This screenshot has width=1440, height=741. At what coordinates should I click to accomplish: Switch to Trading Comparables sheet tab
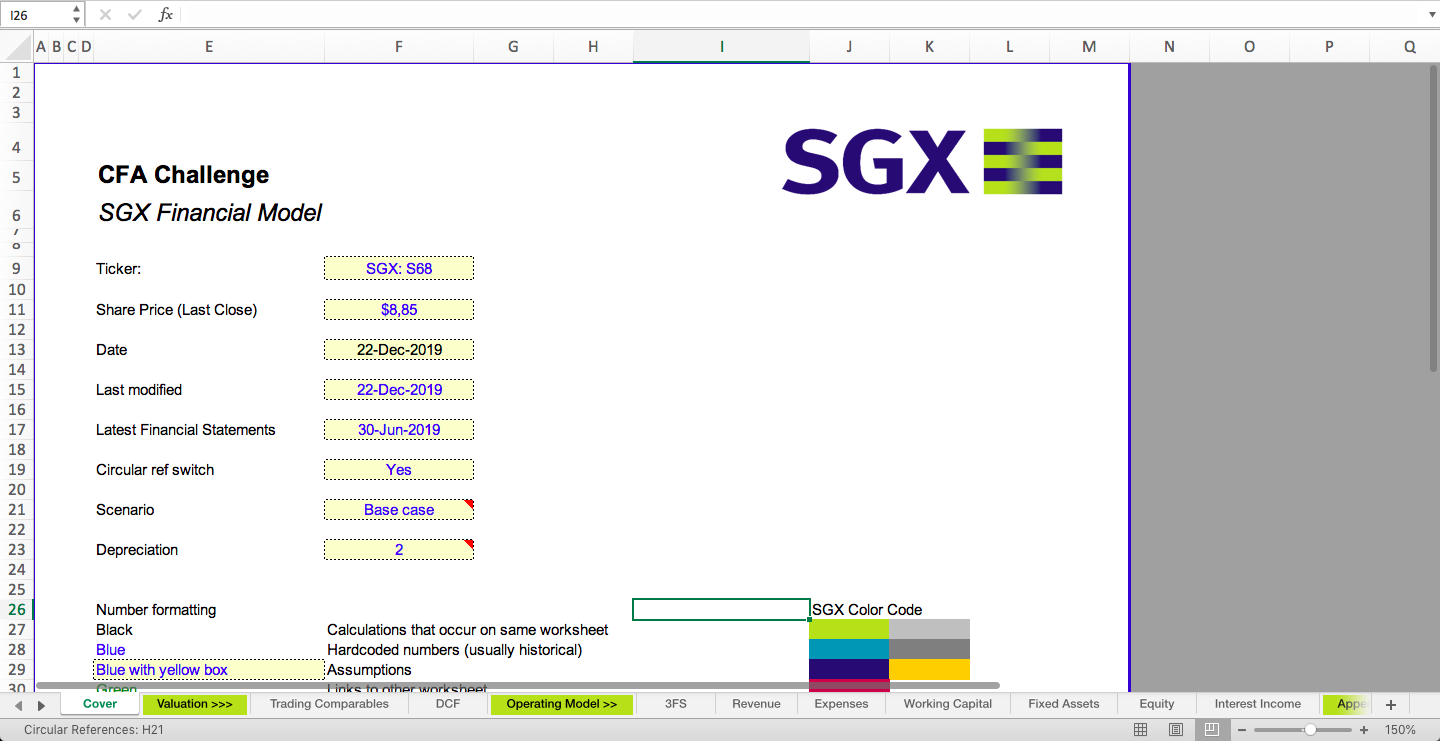pyautogui.click(x=329, y=704)
